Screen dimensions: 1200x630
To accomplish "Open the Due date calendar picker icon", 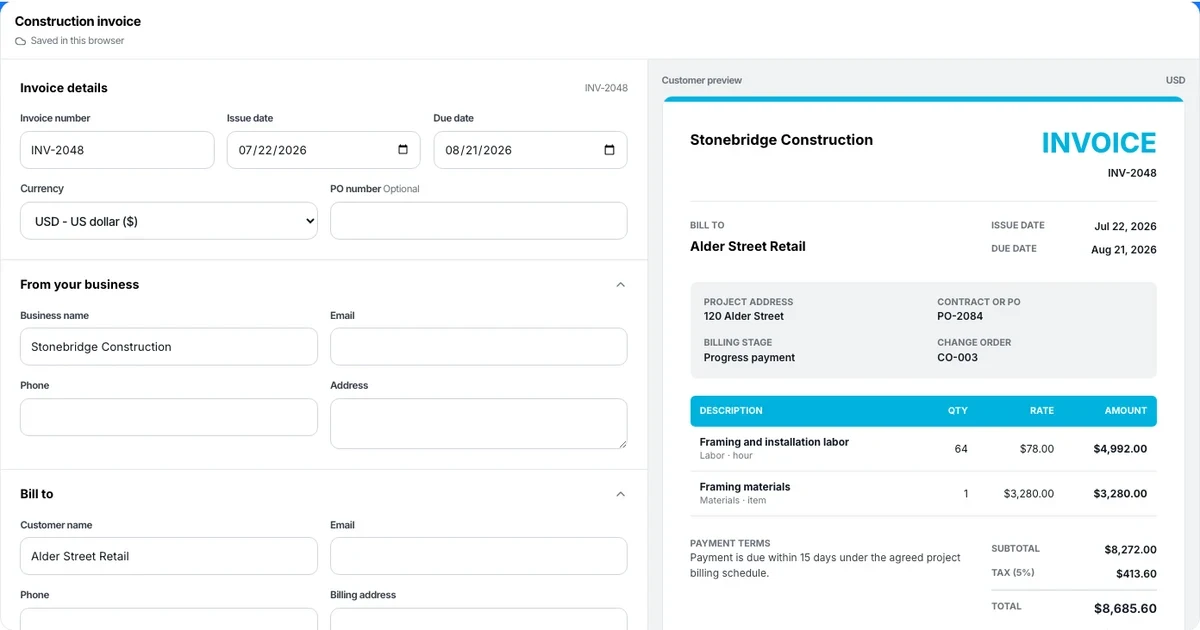I will pyautogui.click(x=610, y=150).
